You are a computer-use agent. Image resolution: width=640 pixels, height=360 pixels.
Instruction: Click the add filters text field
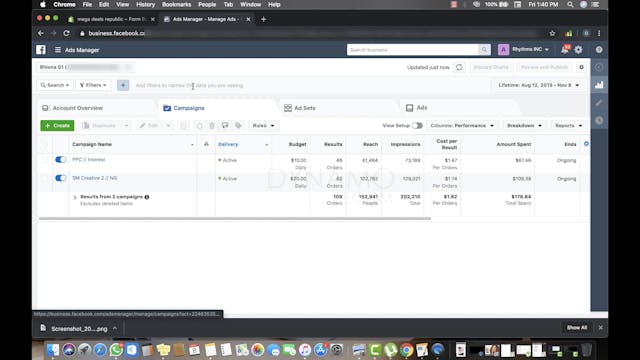pos(310,85)
